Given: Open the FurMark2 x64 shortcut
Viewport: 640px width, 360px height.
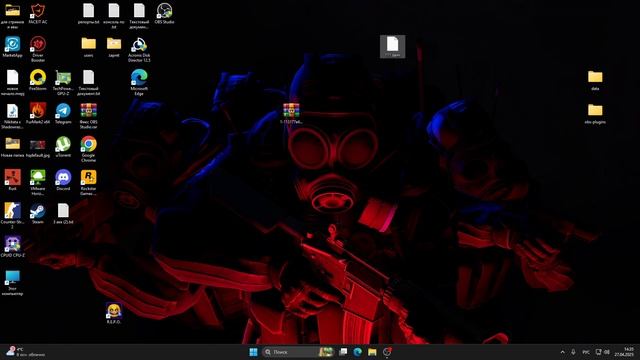Looking at the screenshot, I should point(38,114).
